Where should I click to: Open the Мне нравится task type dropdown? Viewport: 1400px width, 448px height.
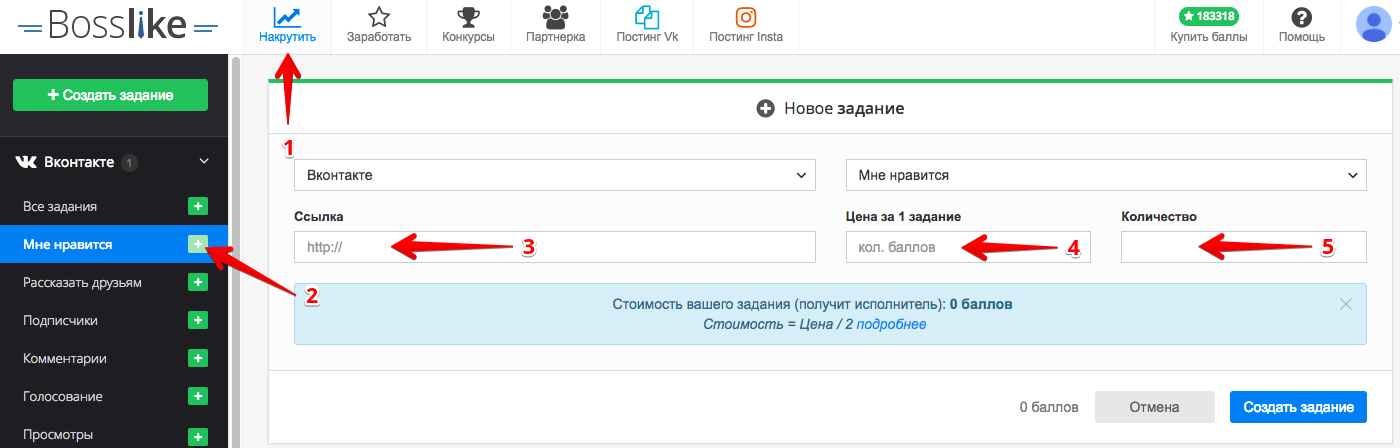[x=1106, y=174]
